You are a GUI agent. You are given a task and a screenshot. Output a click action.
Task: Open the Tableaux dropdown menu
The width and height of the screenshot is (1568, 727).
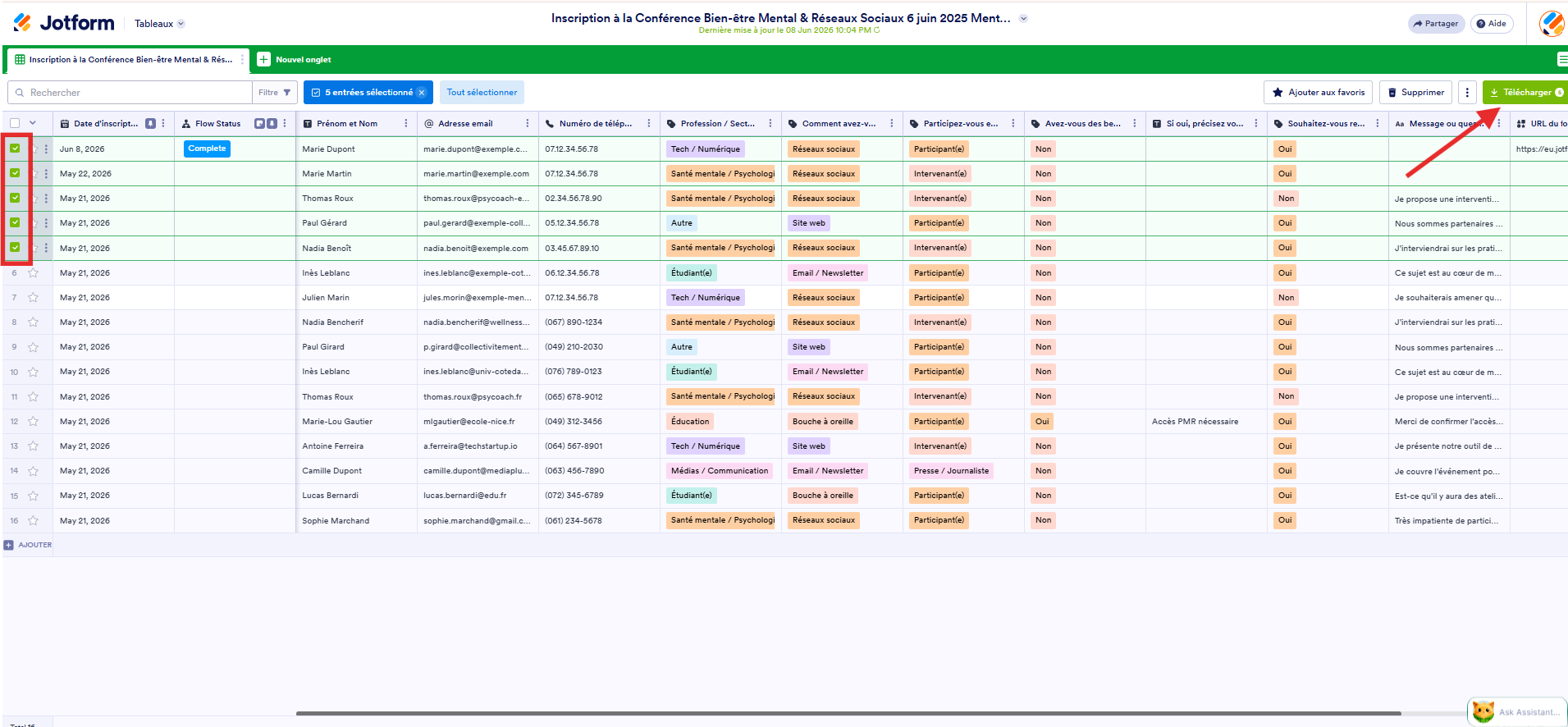point(159,24)
